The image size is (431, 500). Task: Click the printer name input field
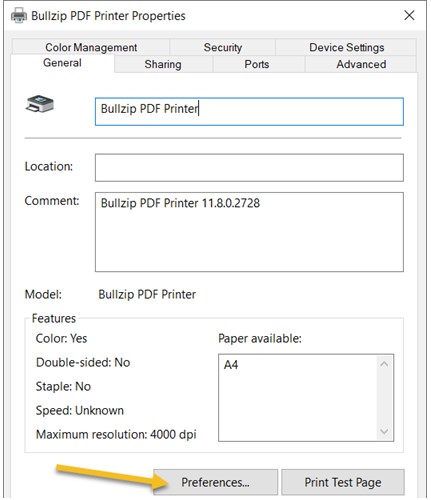click(249, 111)
